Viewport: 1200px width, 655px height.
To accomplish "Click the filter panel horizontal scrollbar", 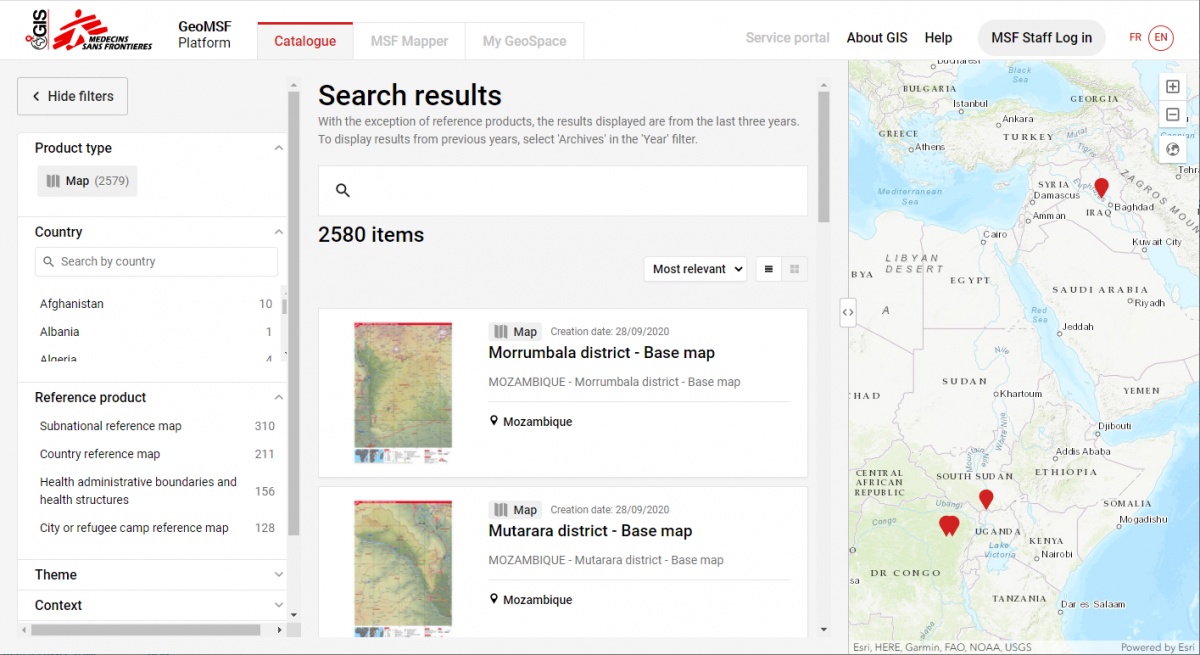I will pos(146,630).
